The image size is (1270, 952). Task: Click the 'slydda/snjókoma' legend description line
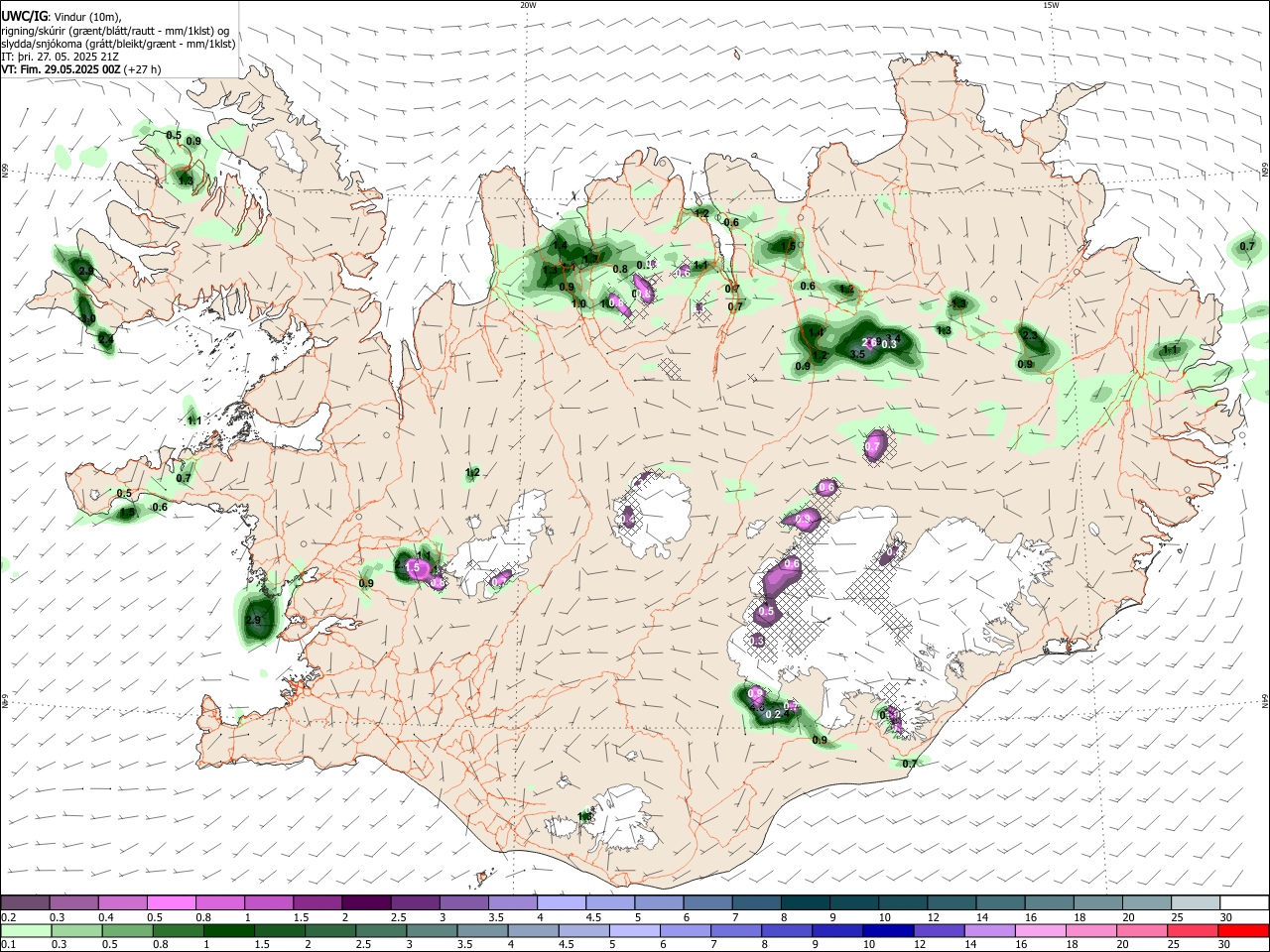118,44
